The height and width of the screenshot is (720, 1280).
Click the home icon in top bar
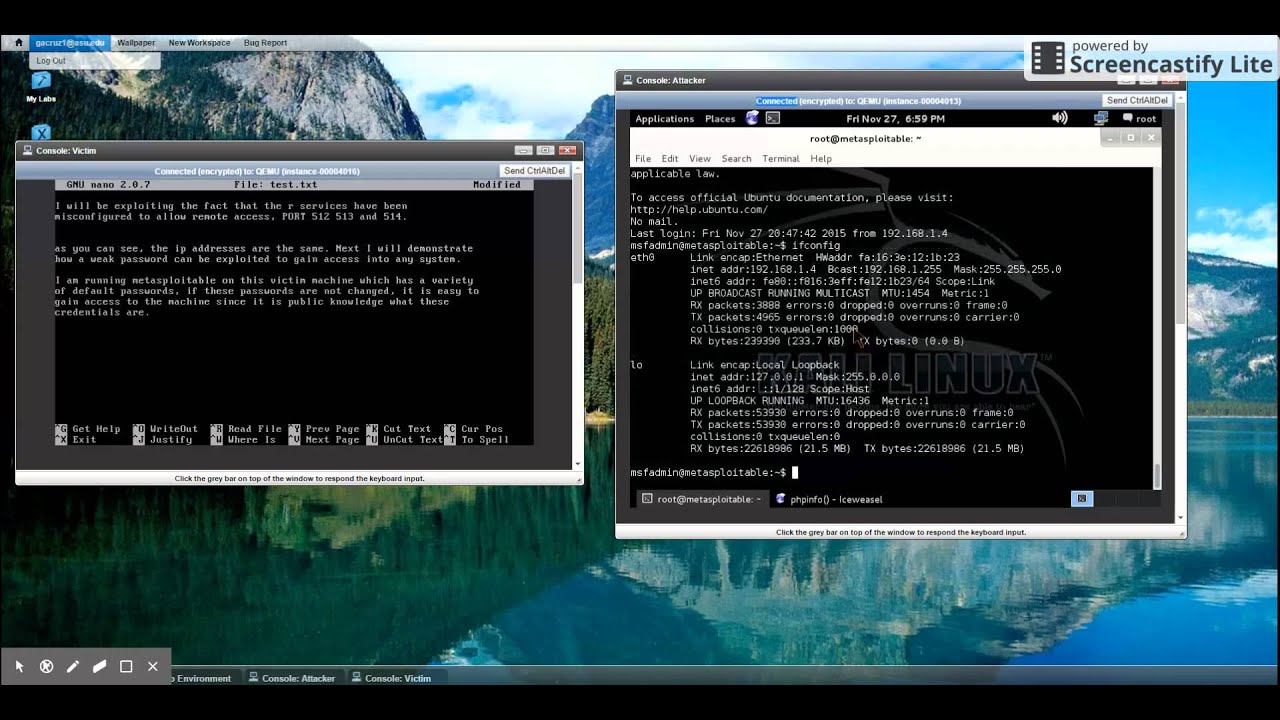point(18,43)
